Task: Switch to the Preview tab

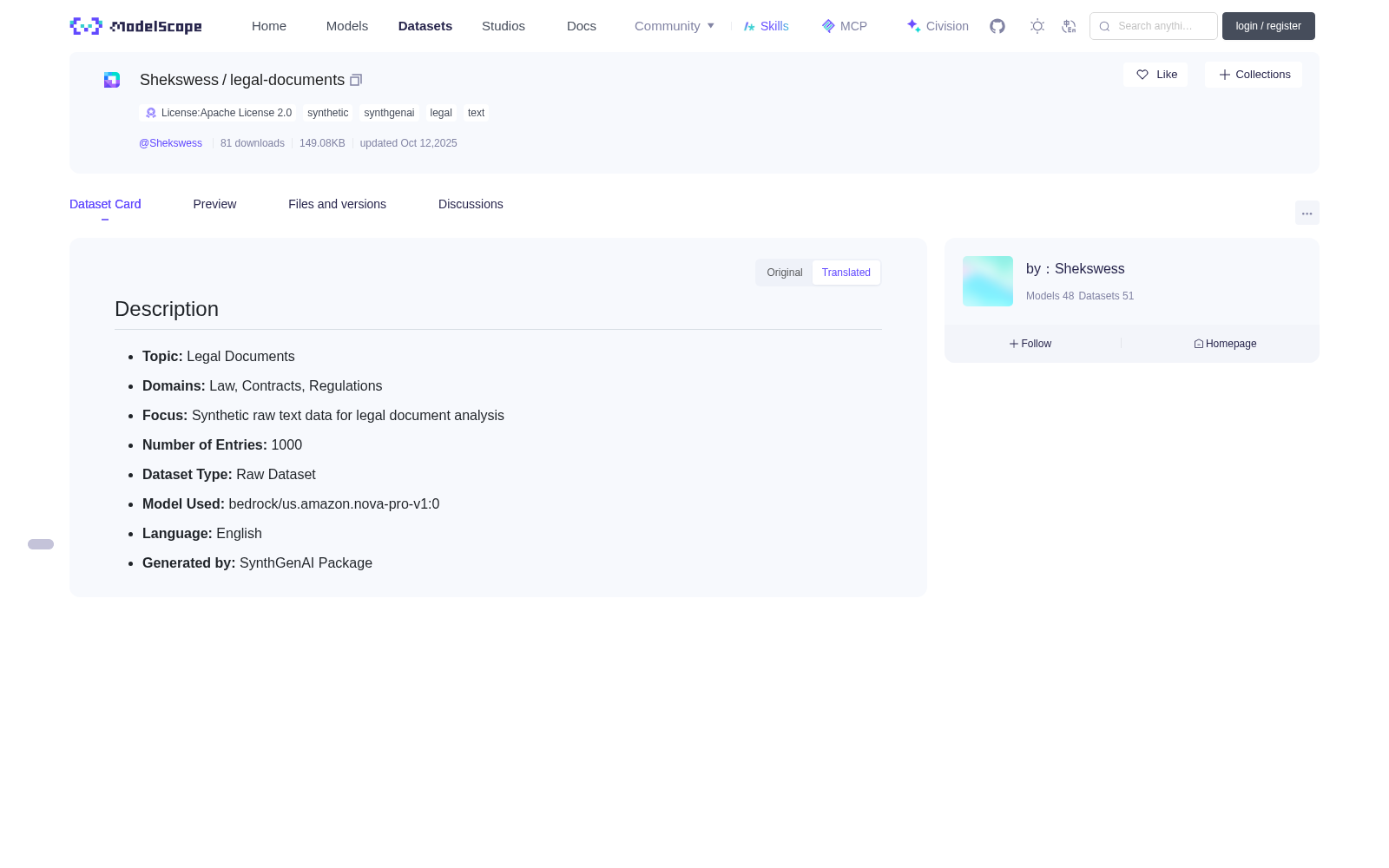Action: click(214, 204)
